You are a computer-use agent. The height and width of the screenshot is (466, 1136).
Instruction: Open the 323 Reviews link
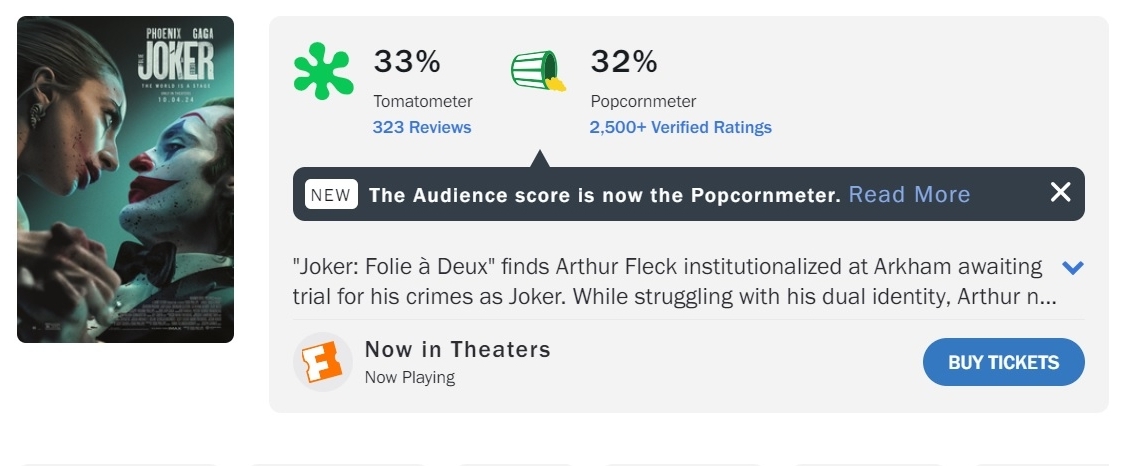tap(422, 127)
